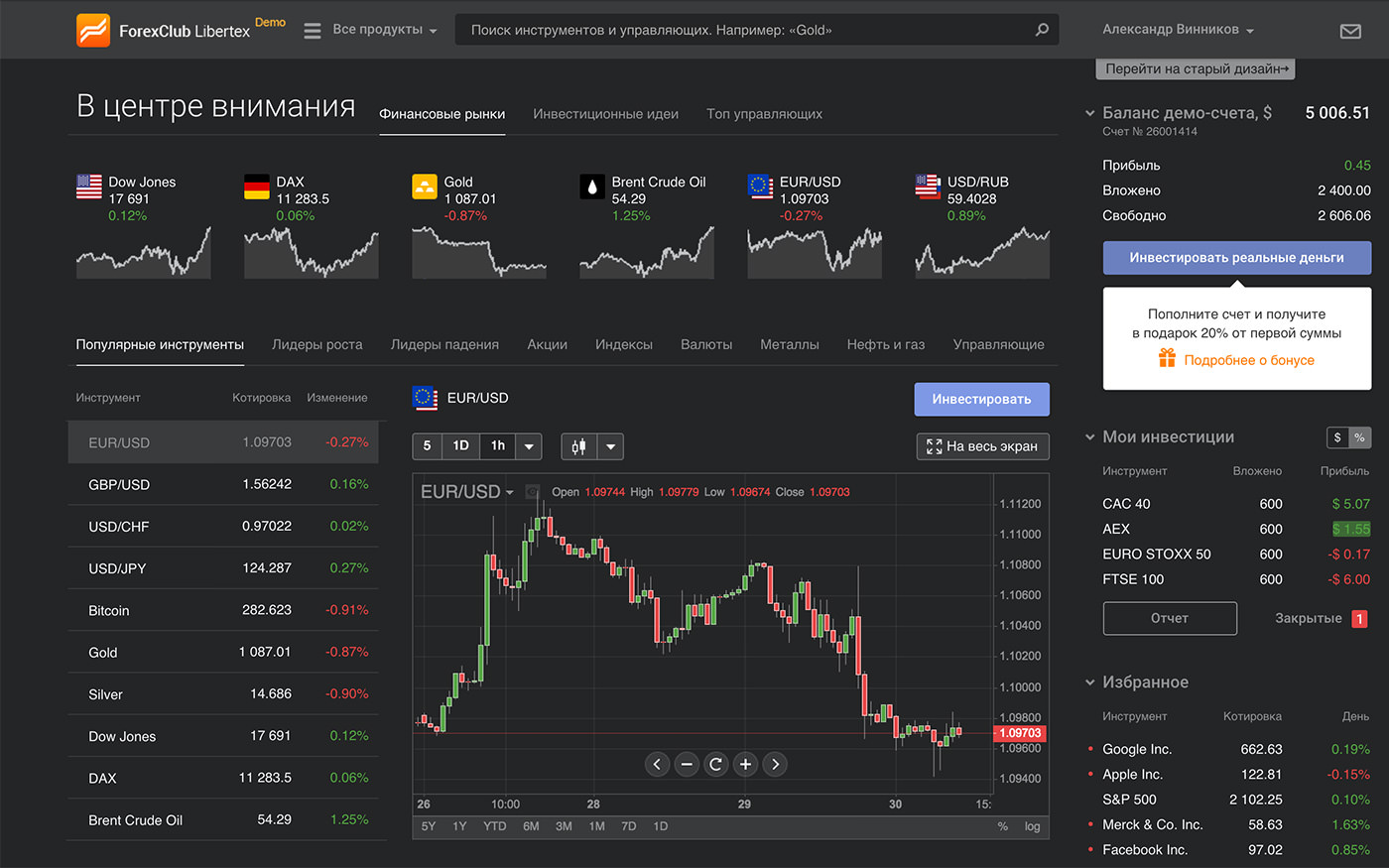Image resolution: width=1389 pixels, height=868 pixels.
Task: Open the Лидеры роста tab
Action: (x=317, y=345)
